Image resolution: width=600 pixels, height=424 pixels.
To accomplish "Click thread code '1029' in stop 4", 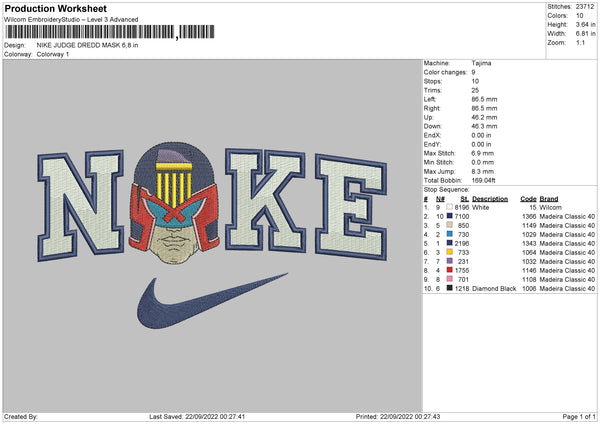I will (x=529, y=234).
